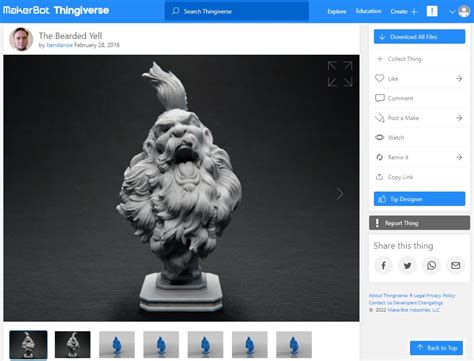Click the plus icon beside Collect Thing

[380, 59]
